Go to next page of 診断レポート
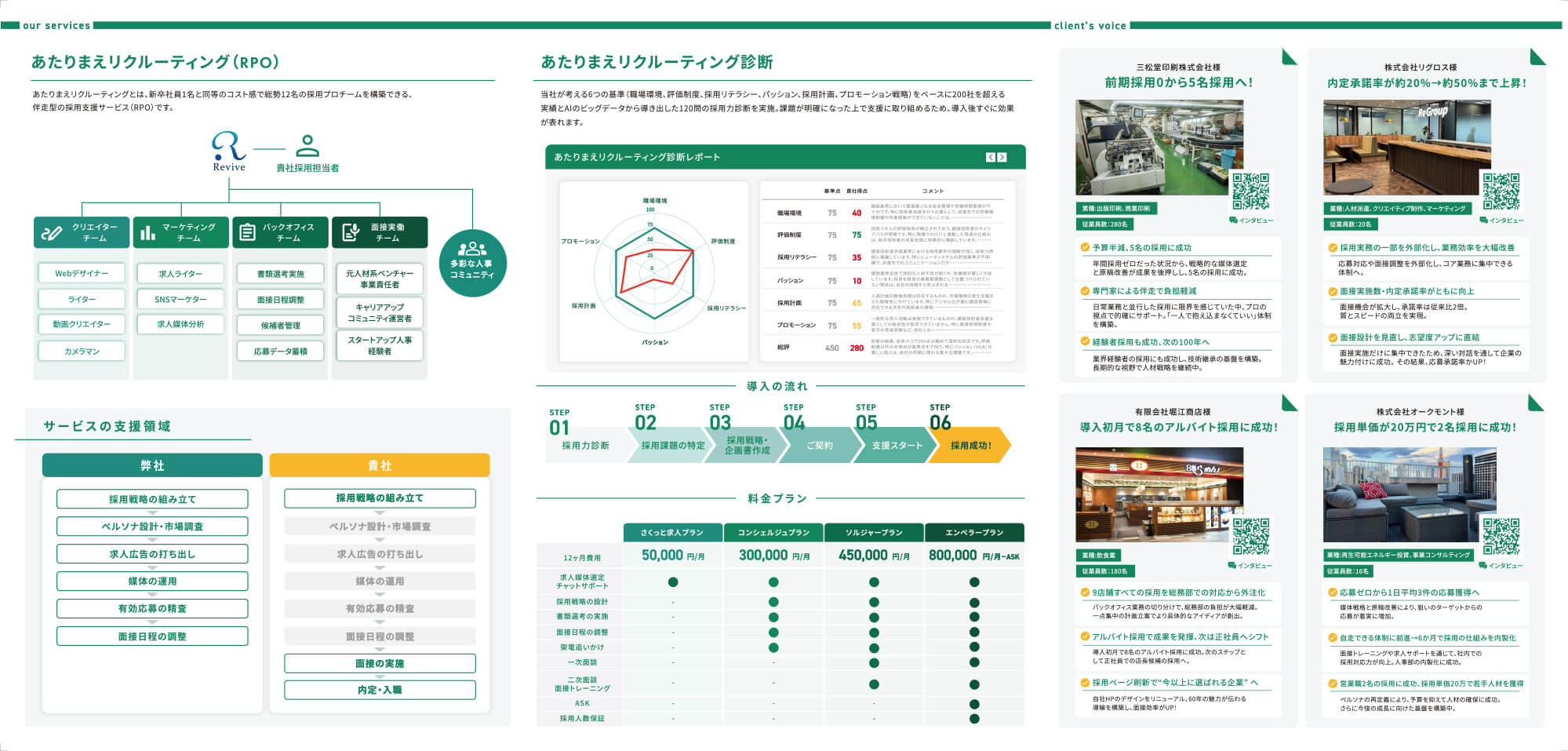 coord(1002,158)
